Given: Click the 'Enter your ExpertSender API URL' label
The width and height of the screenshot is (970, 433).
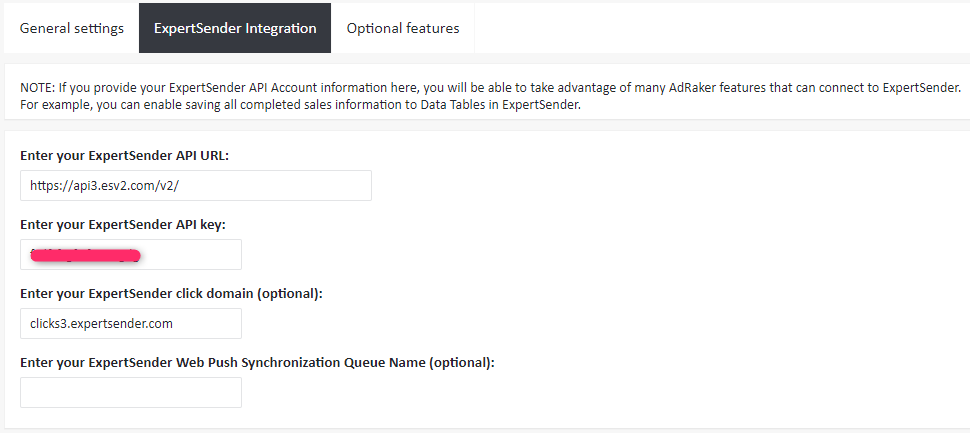Looking at the screenshot, I should (125, 156).
